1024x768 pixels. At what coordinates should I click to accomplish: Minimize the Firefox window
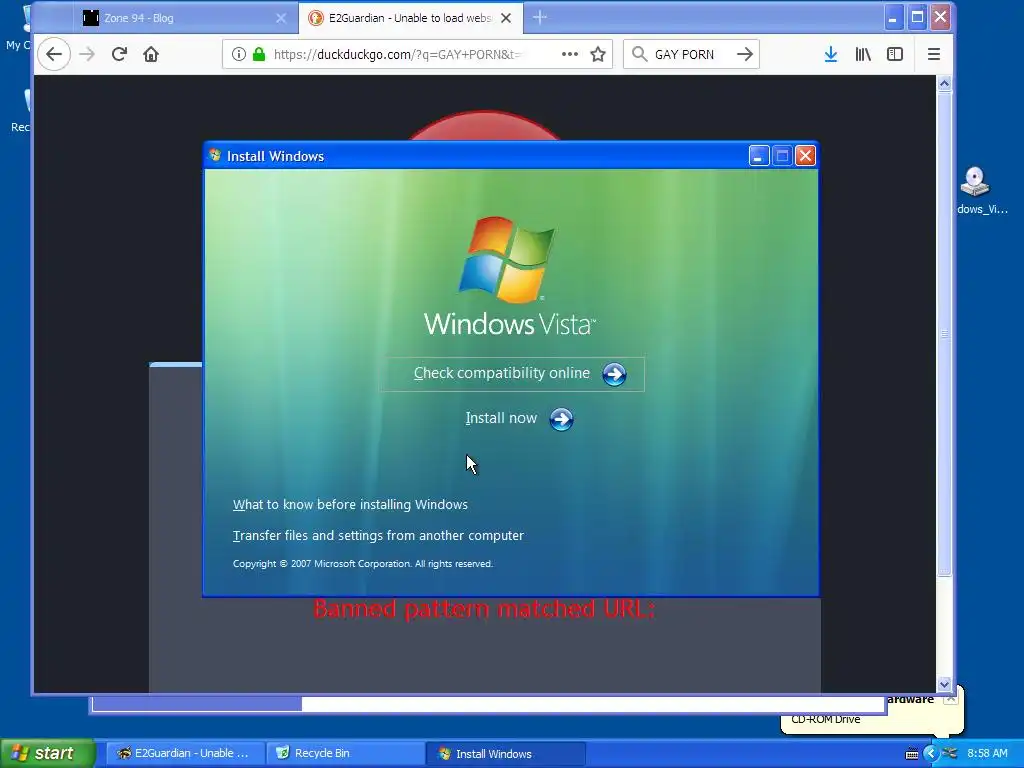(x=893, y=18)
